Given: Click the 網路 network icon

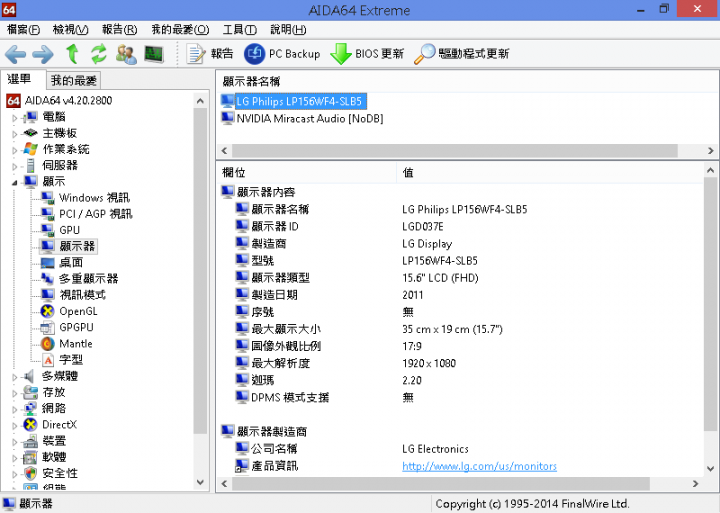Looking at the screenshot, I should point(30,409).
